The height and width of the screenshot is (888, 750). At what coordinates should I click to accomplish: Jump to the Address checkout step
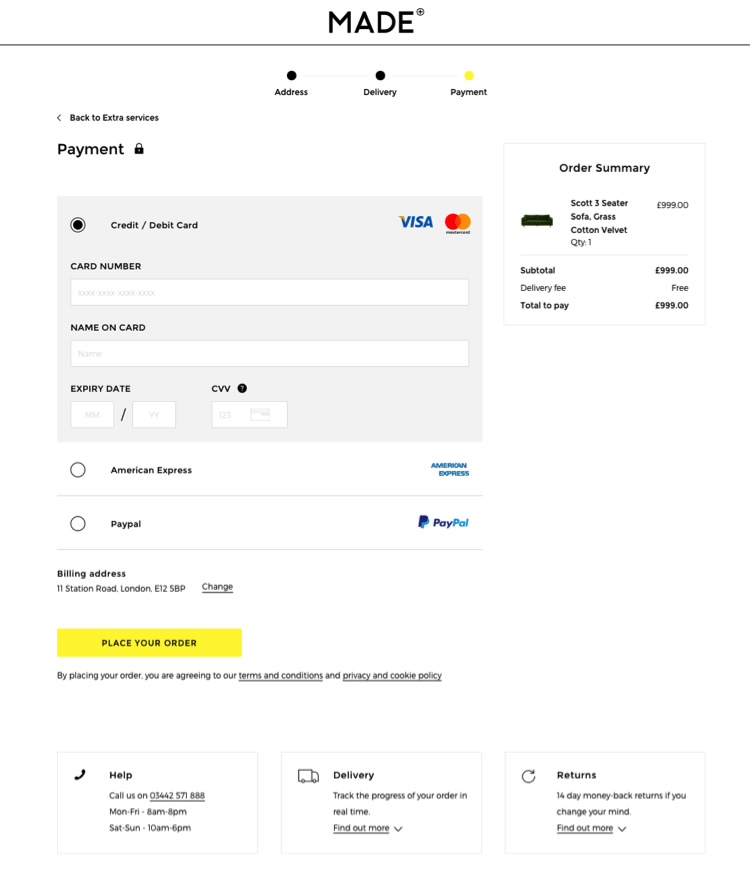click(x=291, y=76)
